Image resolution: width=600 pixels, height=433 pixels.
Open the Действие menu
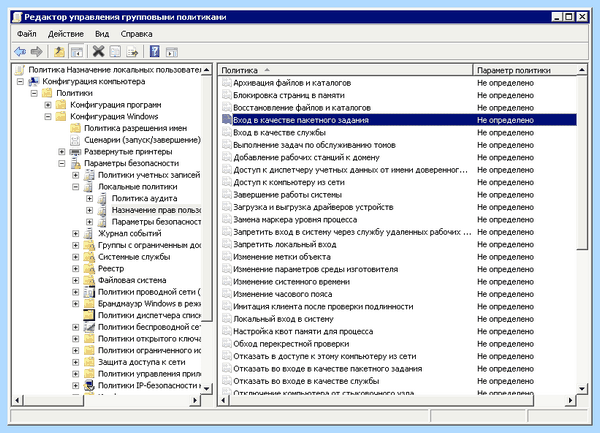tap(65, 34)
